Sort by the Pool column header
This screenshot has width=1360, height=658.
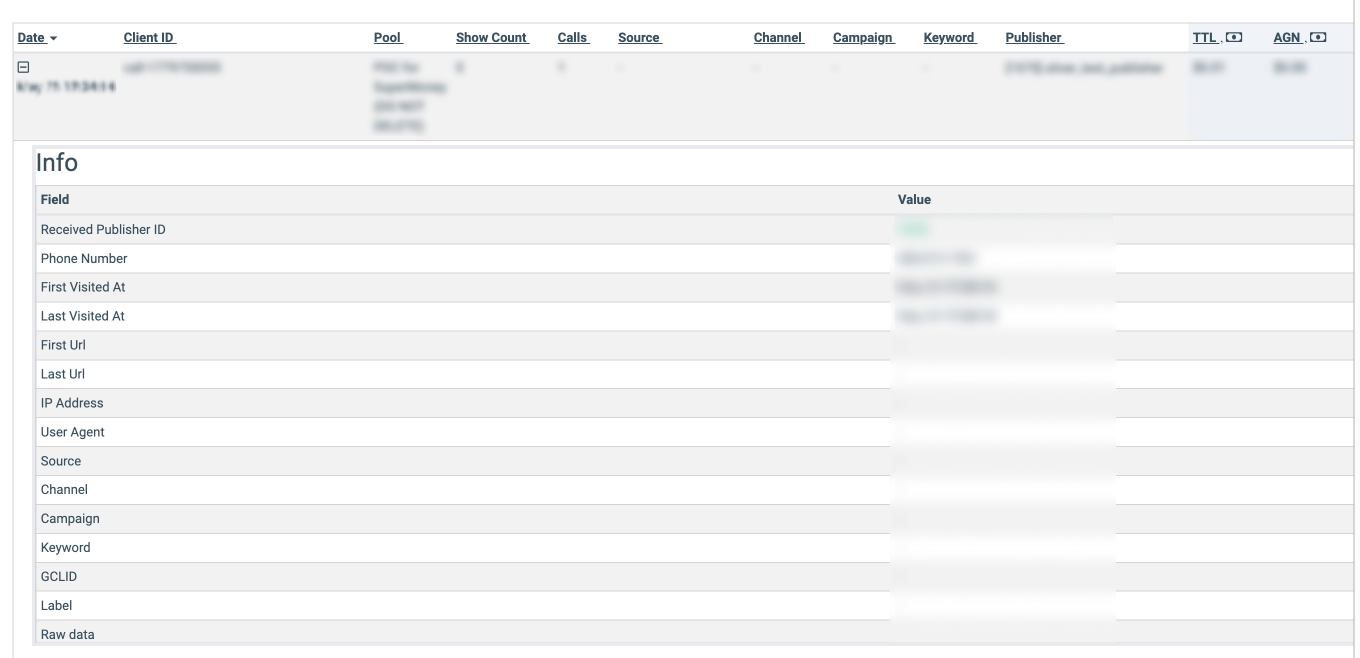point(387,38)
